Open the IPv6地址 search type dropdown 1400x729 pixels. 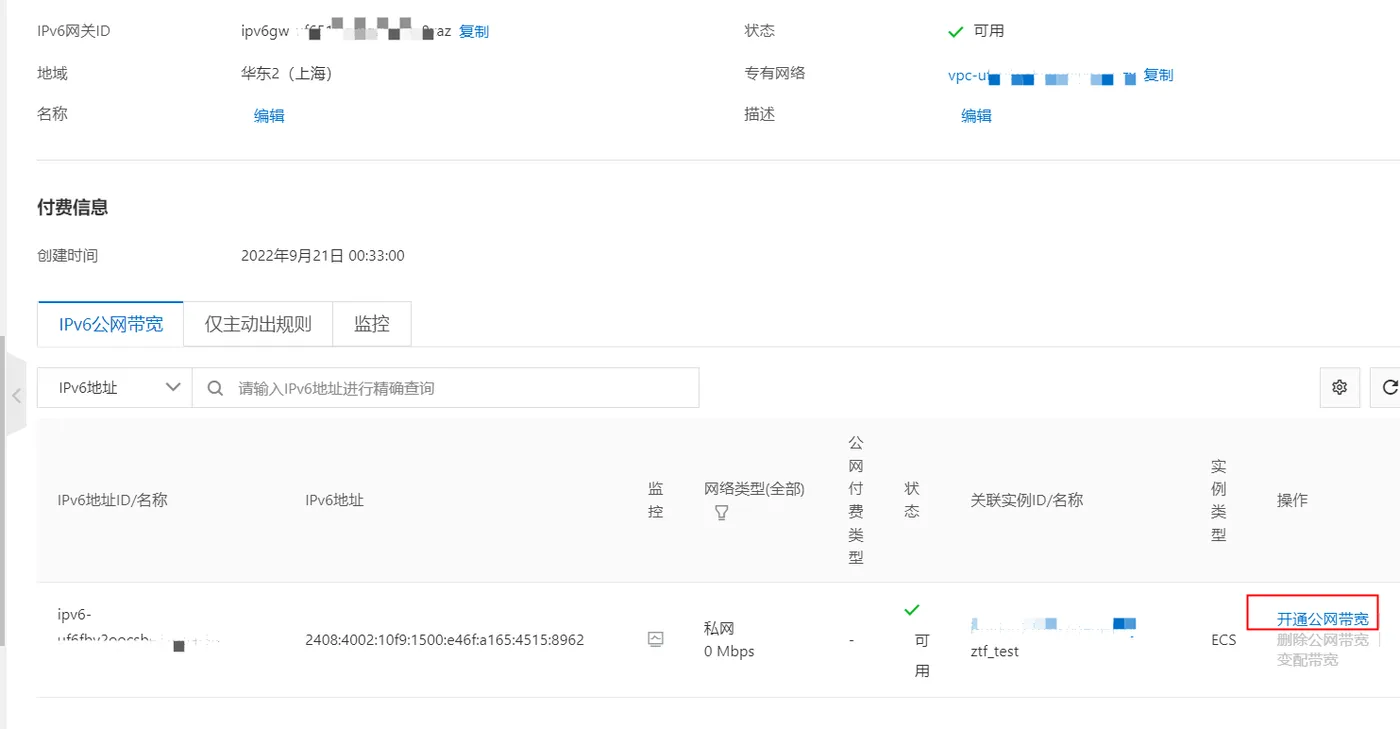pyautogui.click(x=114, y=388)
